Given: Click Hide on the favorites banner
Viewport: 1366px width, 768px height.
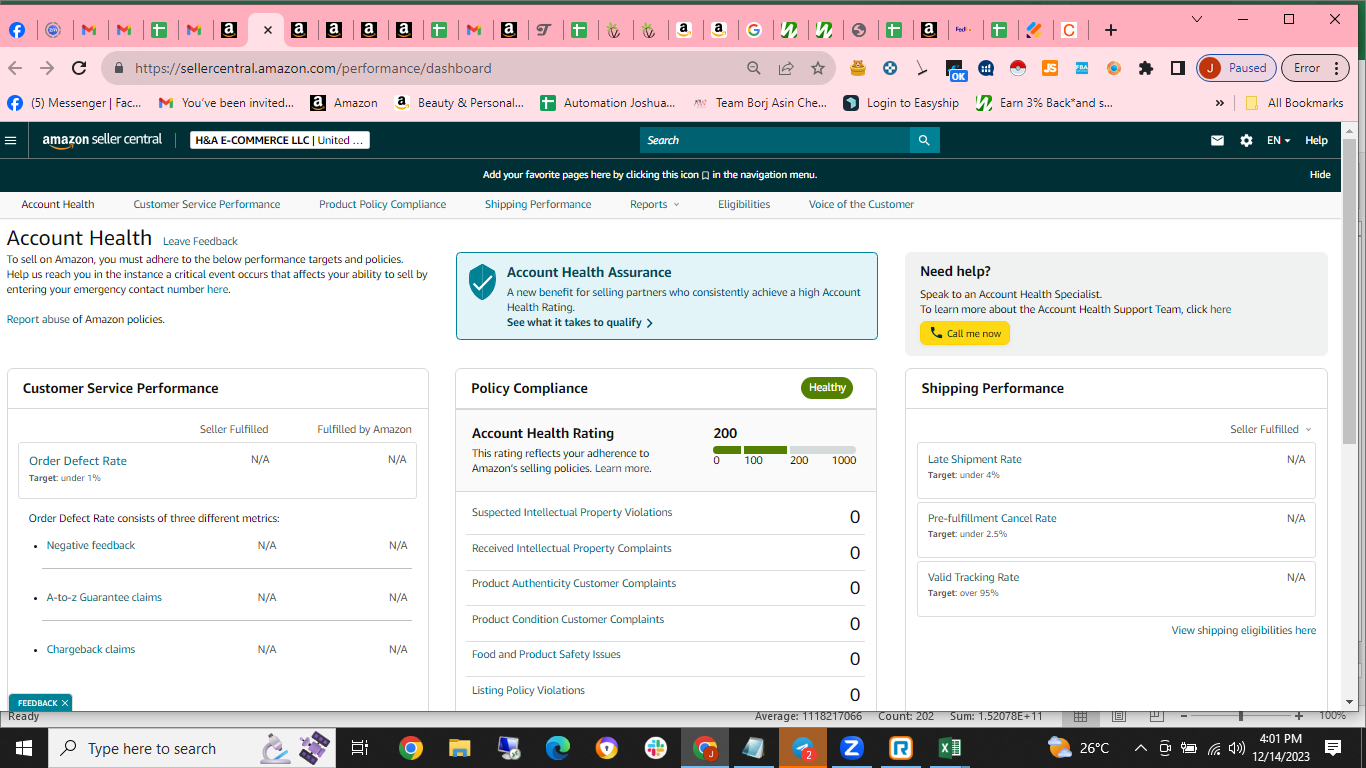Looking at the screenshot, I should point(1320,174).
